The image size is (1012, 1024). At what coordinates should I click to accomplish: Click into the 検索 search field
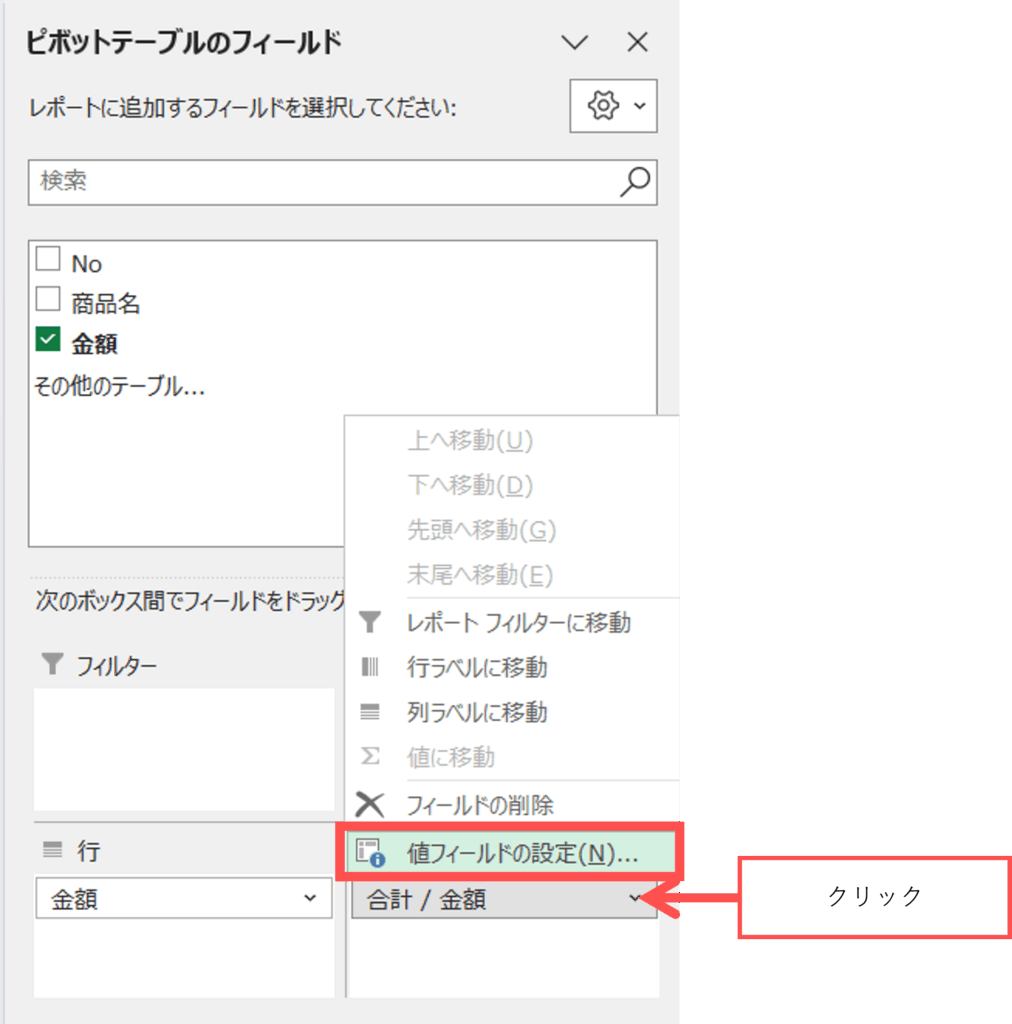click(x=320, y=181)
